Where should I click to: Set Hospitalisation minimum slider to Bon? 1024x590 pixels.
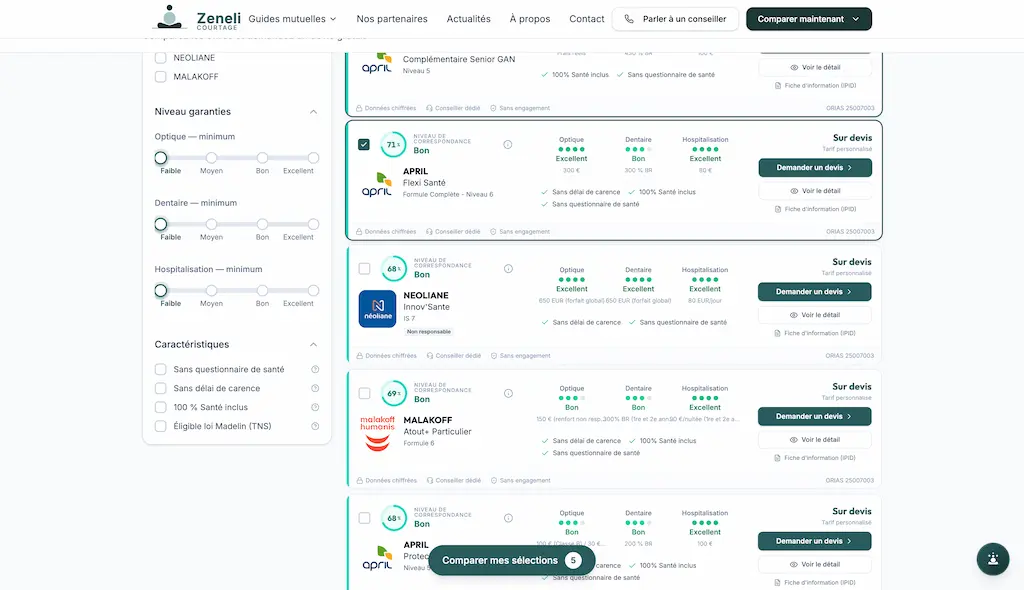coord(262,290)
